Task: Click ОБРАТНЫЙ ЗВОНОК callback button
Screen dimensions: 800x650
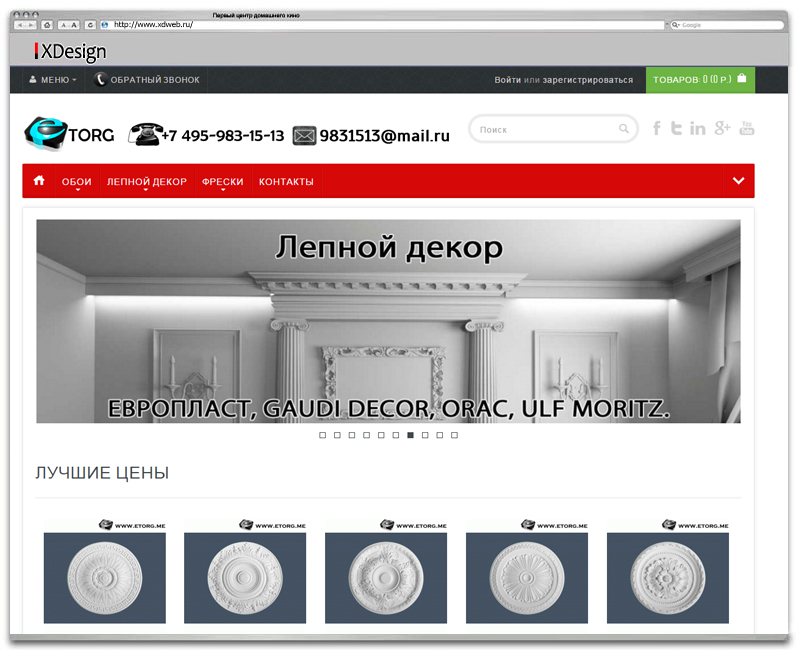Action: (x=147, y=80)
